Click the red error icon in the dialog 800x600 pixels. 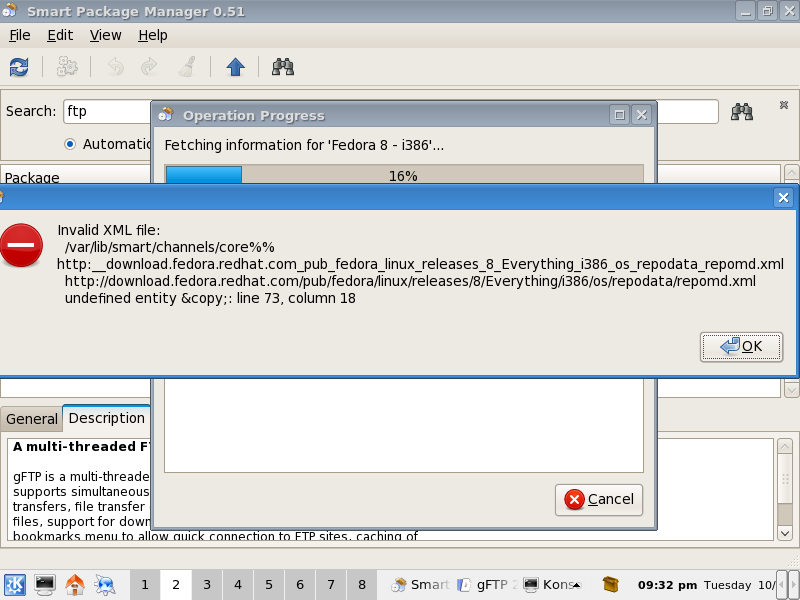pyautogui.click(x=20, y=245)
